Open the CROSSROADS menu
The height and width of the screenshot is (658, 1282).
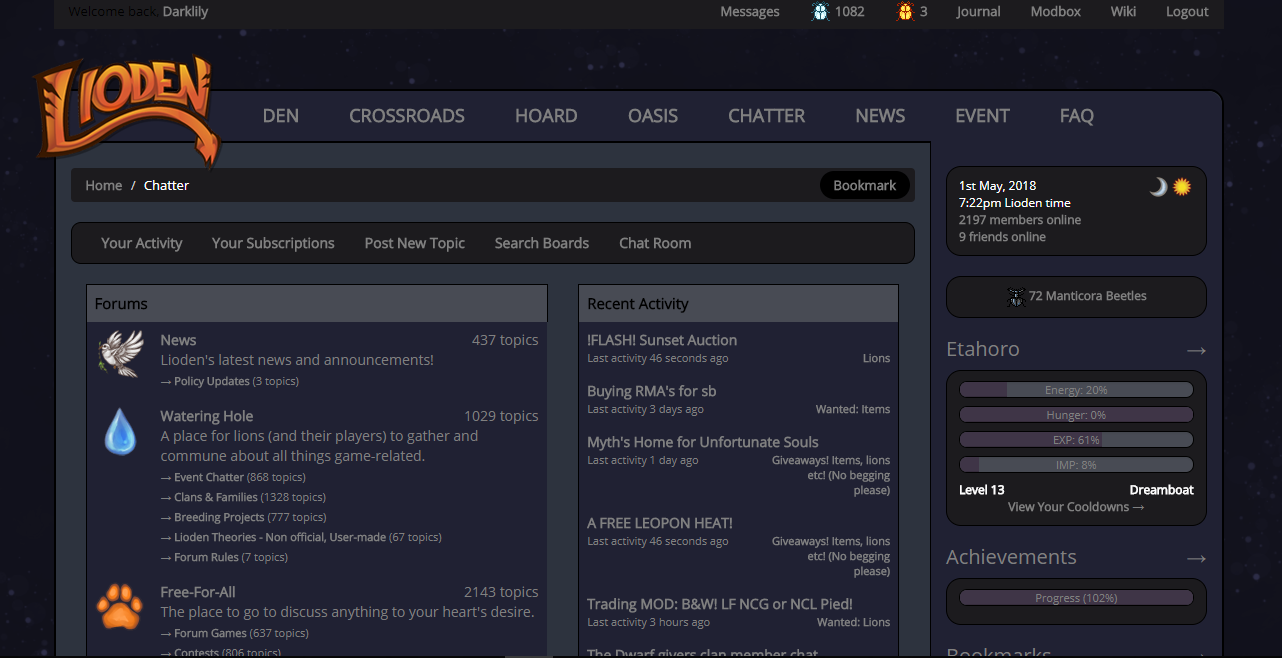pos(406,116)
